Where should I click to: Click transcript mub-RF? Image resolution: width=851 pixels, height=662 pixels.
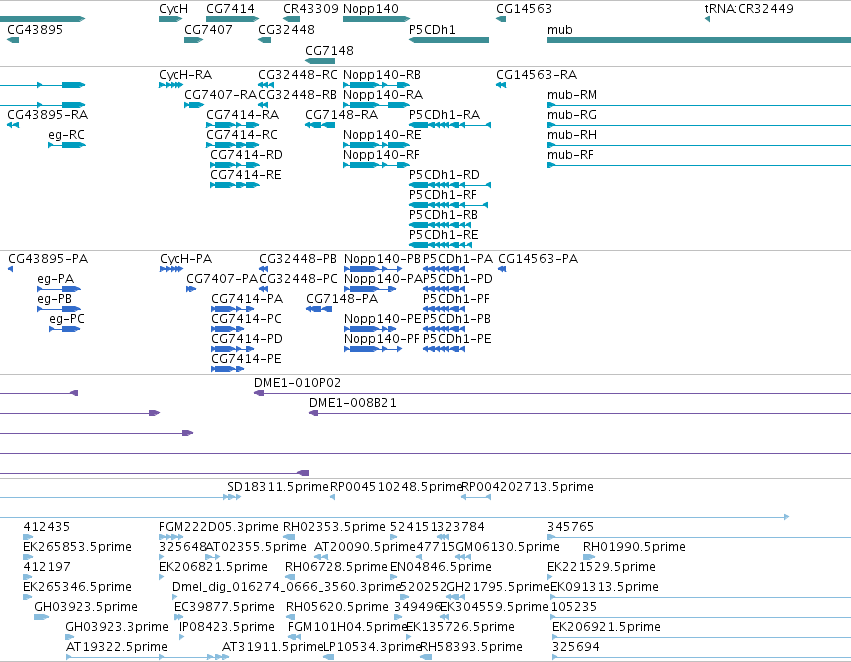699,165
